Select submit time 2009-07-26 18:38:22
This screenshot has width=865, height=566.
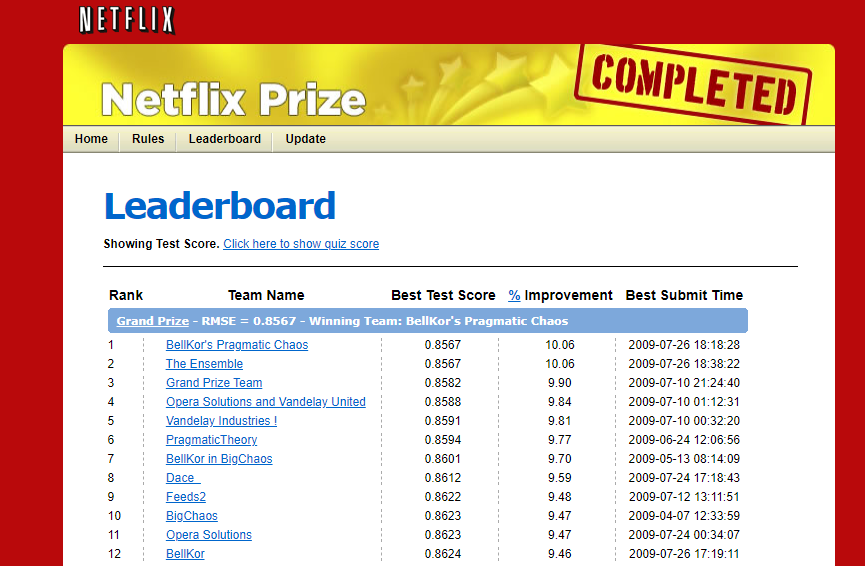pos(684,364)
